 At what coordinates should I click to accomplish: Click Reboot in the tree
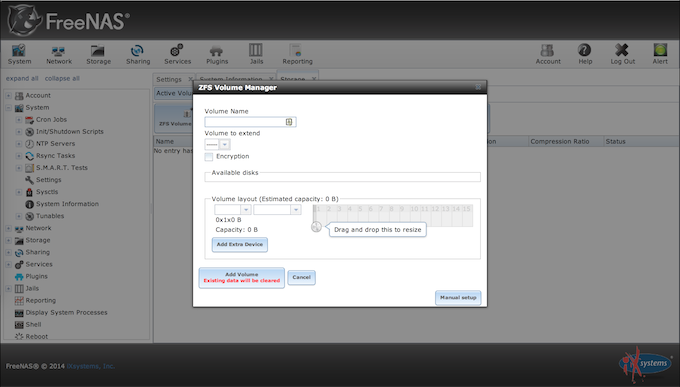[x=36, y=336]
